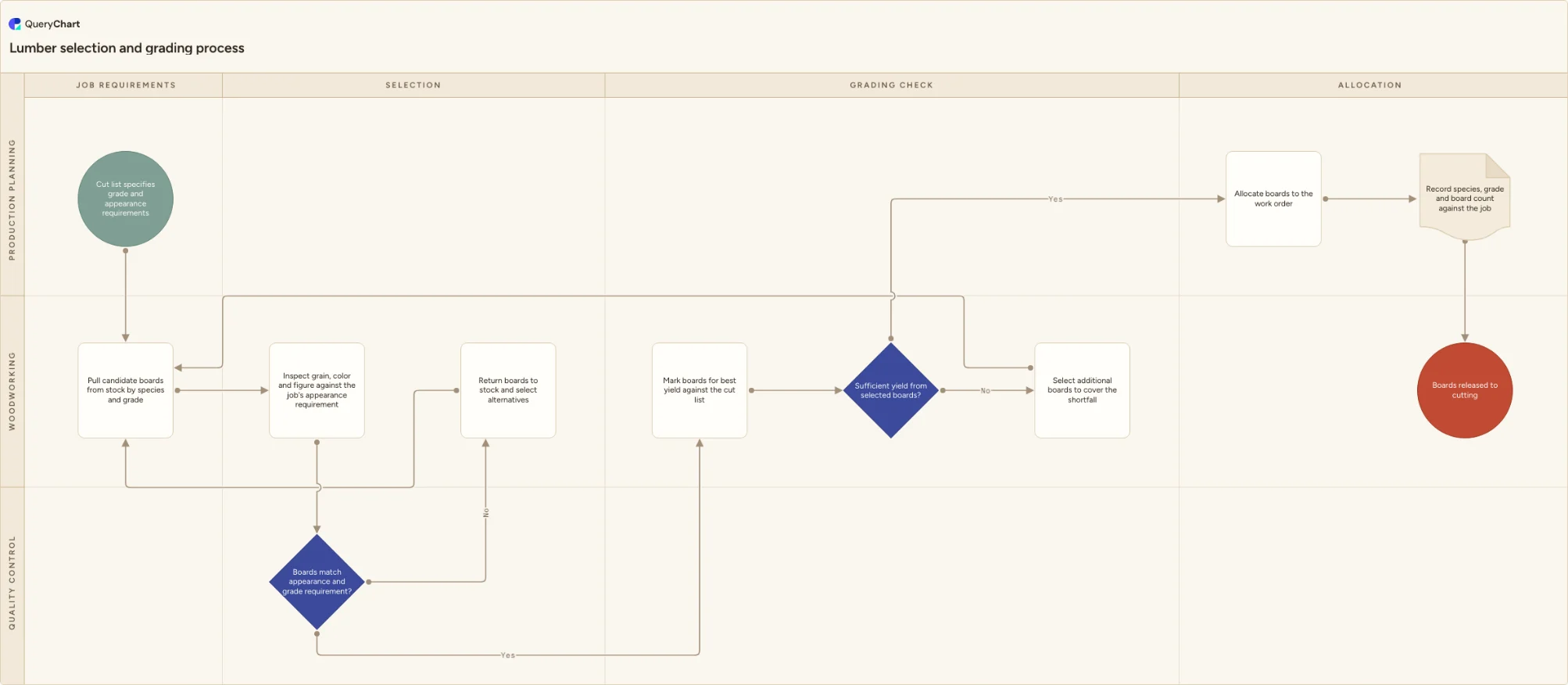The width and height of the screenshot is (1568, 685).
Task: Click the 'No' label beside the sufficient yield diamond
Action: 986,391
